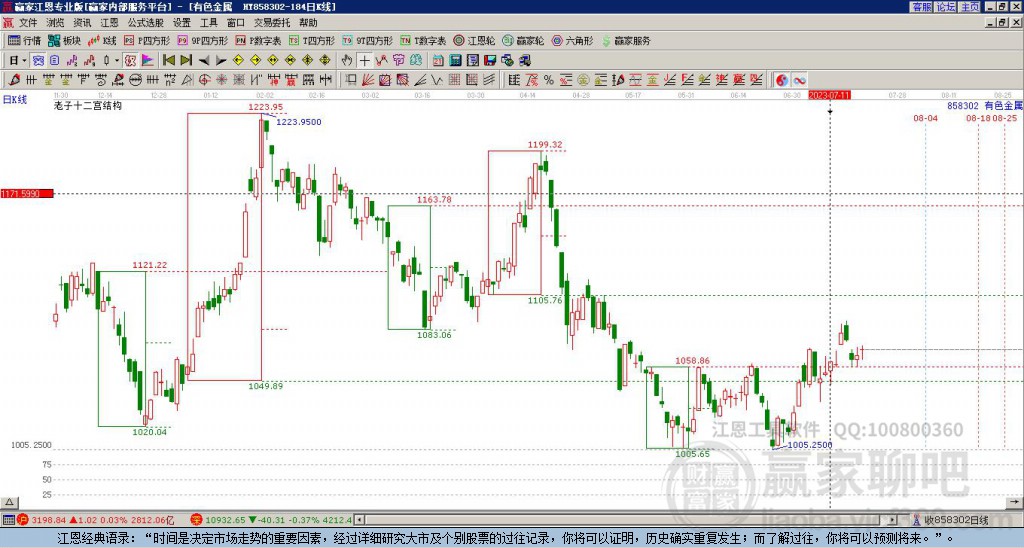Select the circled crosshair drawing tool
Image resolution: width=1024 pixels, height=548 pixels.
tap(204, 80)
